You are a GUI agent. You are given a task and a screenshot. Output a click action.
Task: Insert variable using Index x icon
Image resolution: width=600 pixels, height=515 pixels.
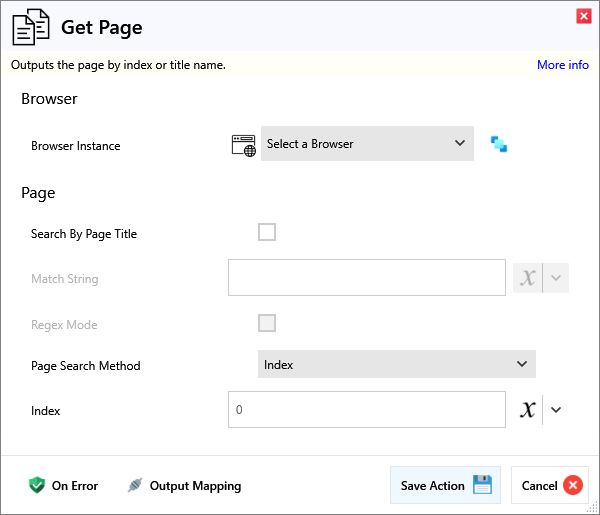tap(527, 409)
